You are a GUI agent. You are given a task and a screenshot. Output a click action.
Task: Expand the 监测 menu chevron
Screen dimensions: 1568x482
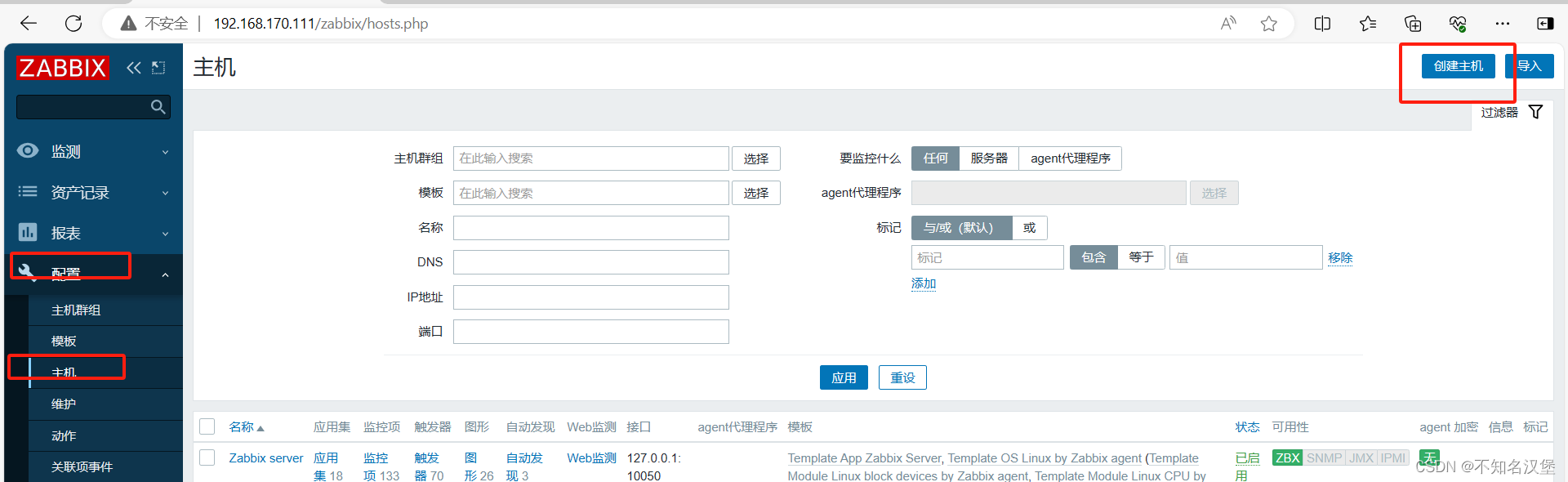tap(165, 152)
